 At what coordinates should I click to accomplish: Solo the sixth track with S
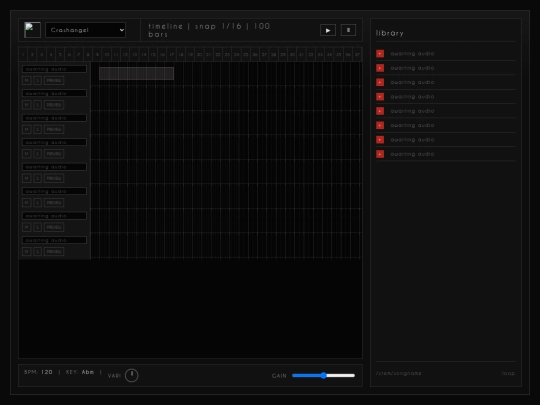coord(38,203)
